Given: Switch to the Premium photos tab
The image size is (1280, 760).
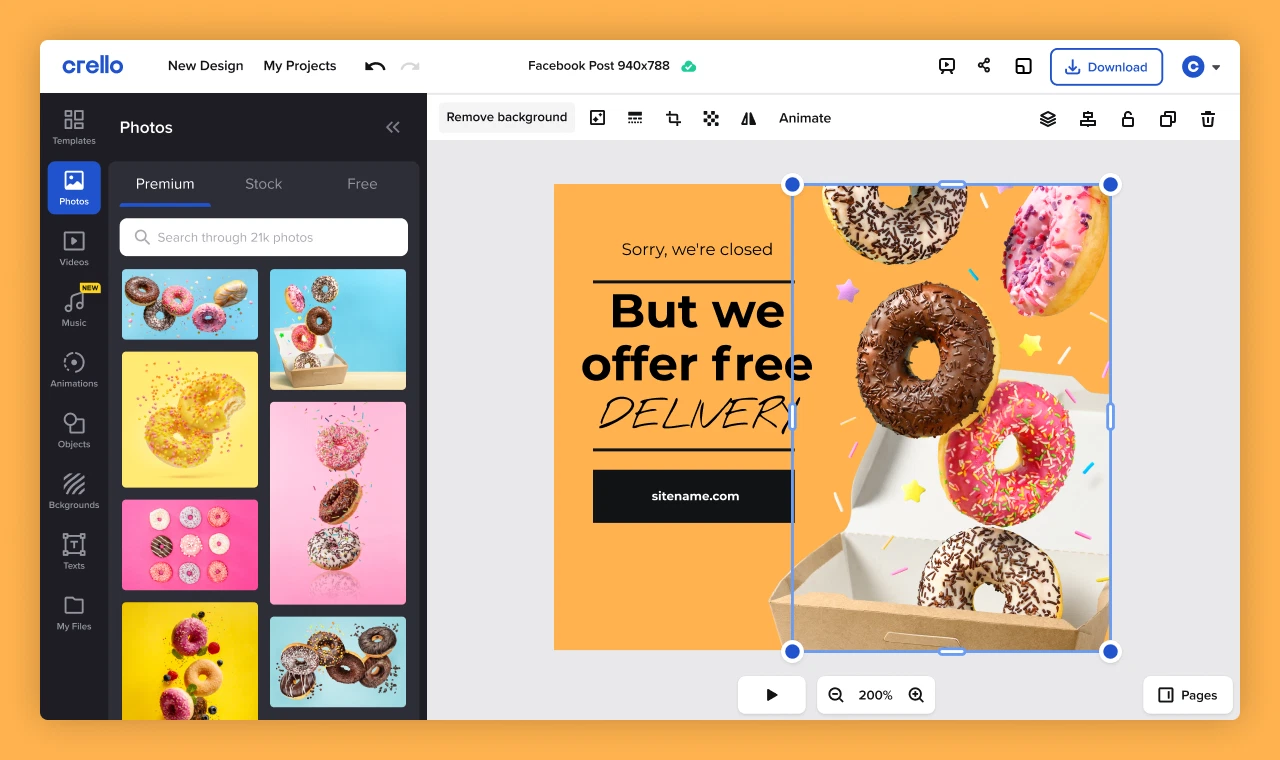Looking at the screenshot, I should pyautogui.click(x=165, y=184).
